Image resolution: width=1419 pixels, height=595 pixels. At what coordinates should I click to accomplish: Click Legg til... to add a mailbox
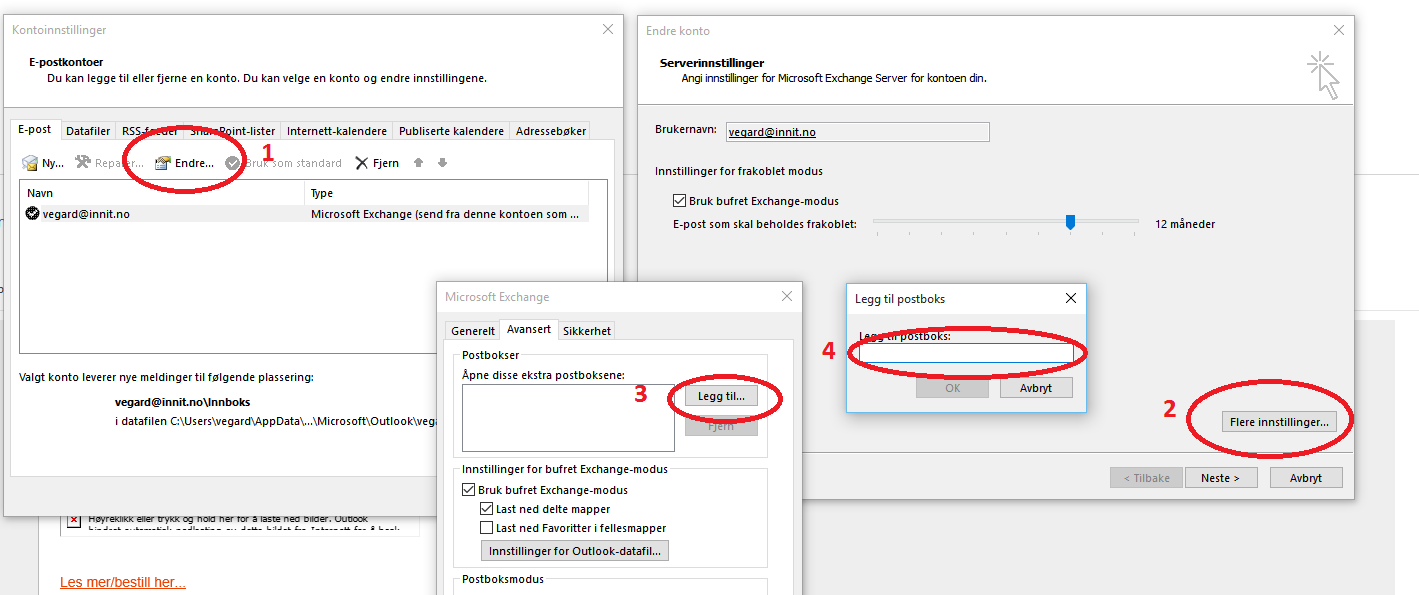[x=721, y=396]
